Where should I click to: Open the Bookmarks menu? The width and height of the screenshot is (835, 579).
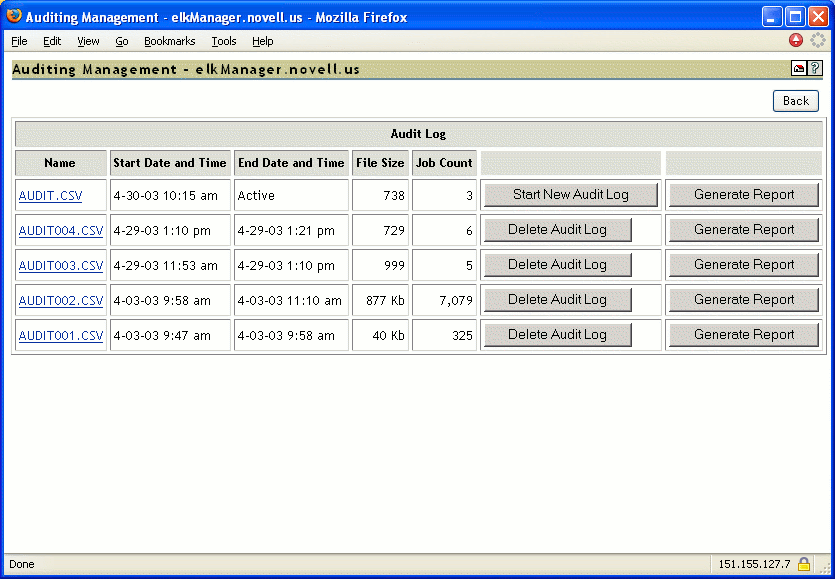click(x=170, y=41)
